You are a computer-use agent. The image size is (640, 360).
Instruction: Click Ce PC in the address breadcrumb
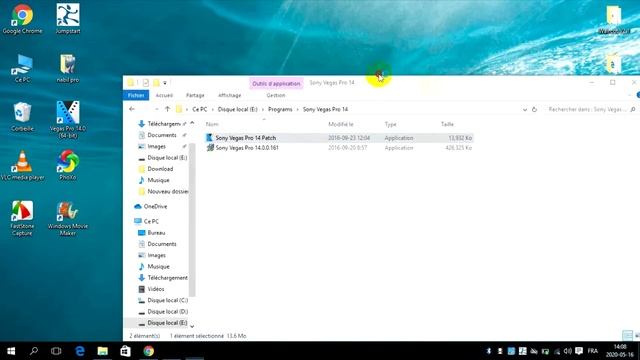[x=200, y=109]
